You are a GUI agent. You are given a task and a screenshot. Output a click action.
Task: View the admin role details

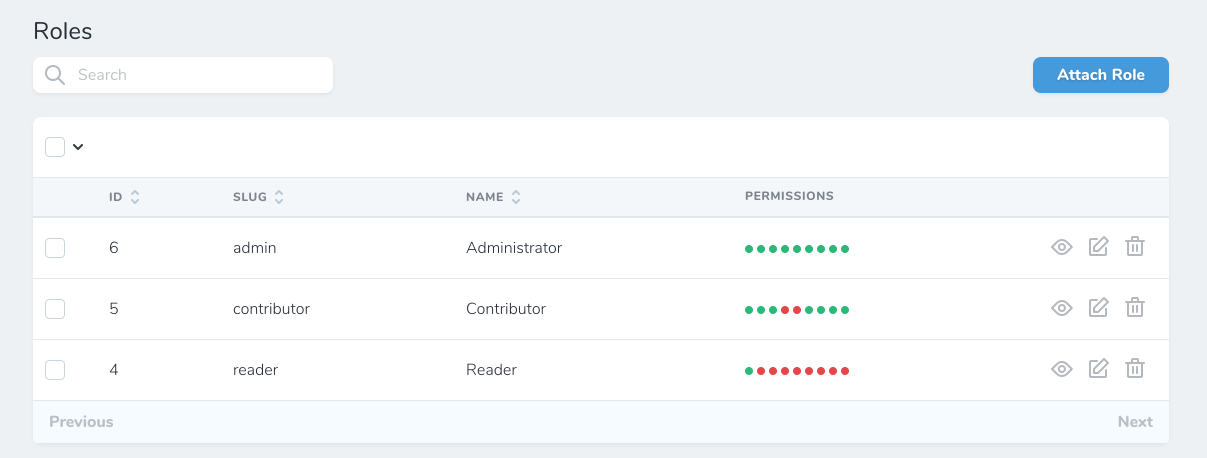(1061, 247)
